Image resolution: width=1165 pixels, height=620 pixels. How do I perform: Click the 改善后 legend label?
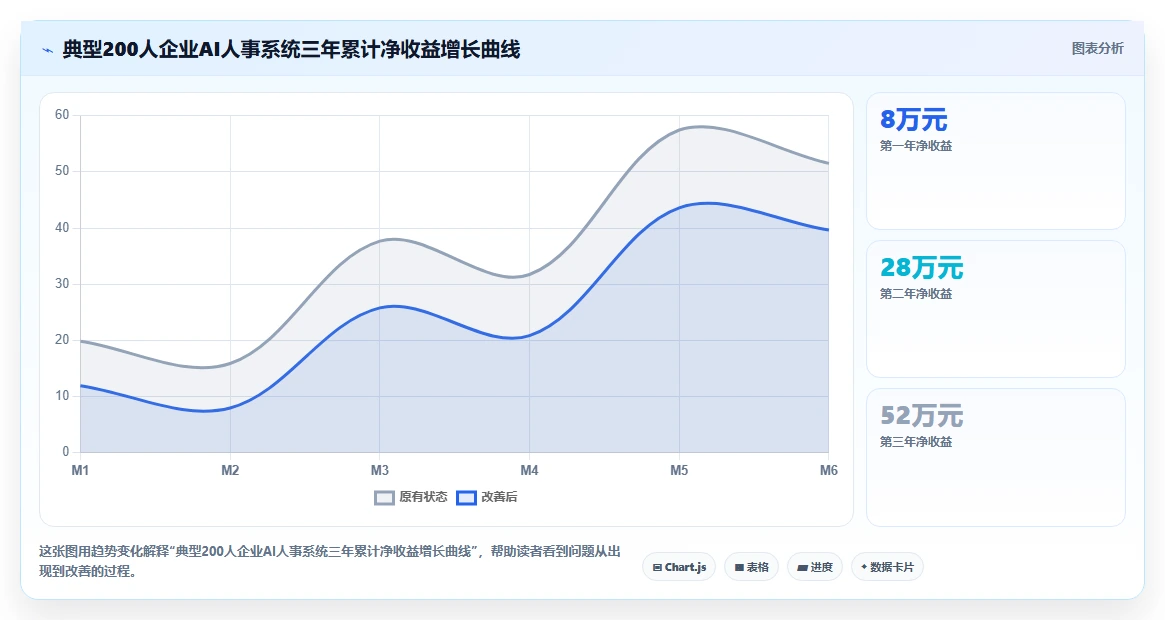coord(499,497)
